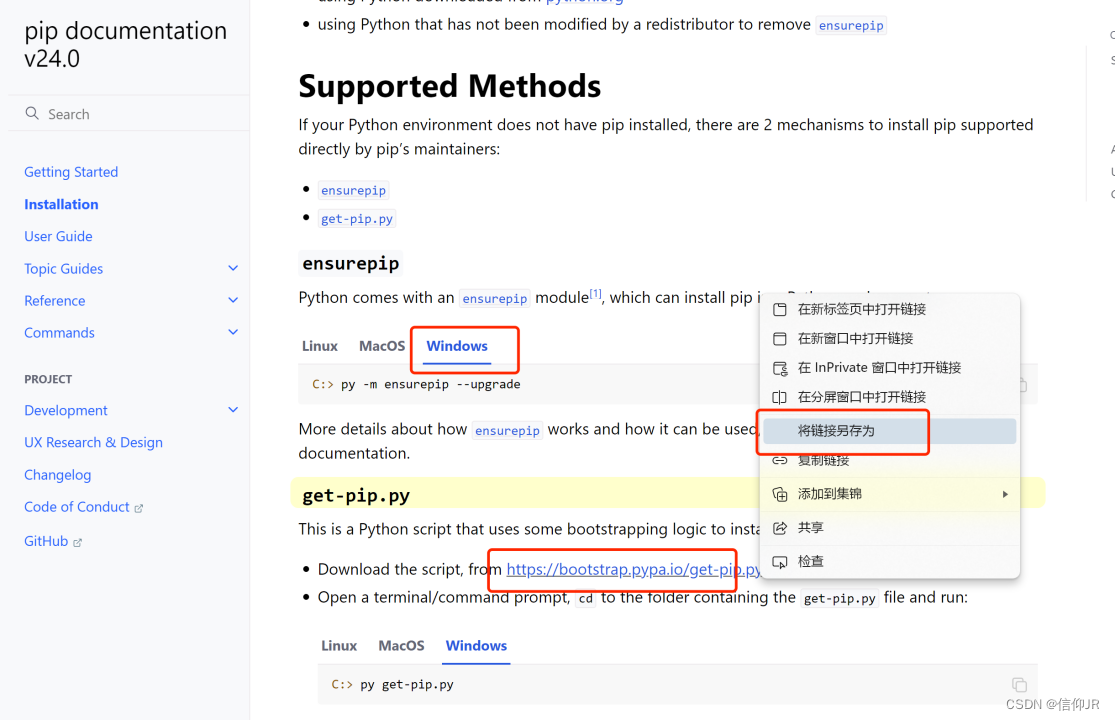1115x720 pixels.
Task: Click the search magnifier icon in sidebar
Action: (32, 114)
